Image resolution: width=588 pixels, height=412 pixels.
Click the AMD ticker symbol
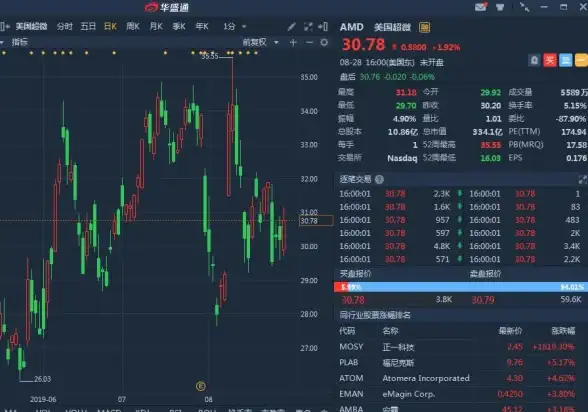point(352,27)
